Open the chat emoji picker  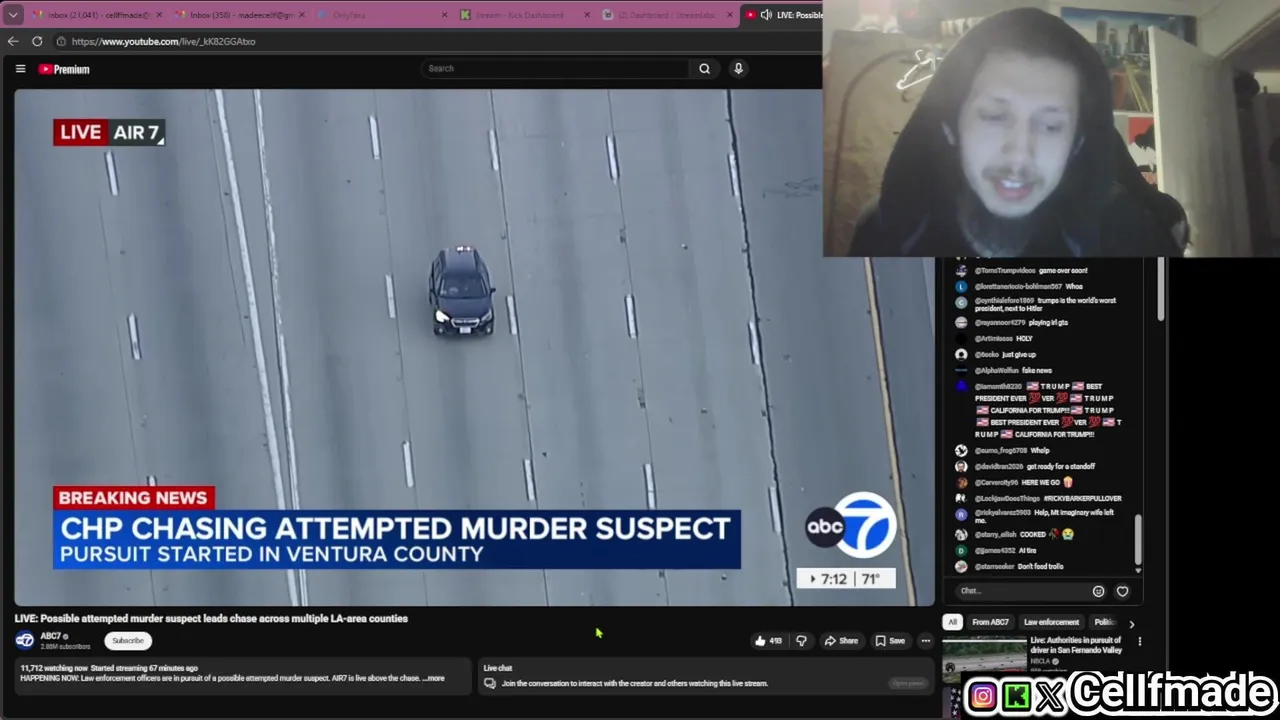(1098, 591)
